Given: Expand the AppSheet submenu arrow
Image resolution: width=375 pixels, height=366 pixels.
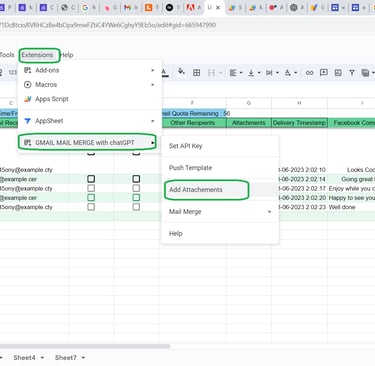Looking at the screenshot, I should coord(153,121).
